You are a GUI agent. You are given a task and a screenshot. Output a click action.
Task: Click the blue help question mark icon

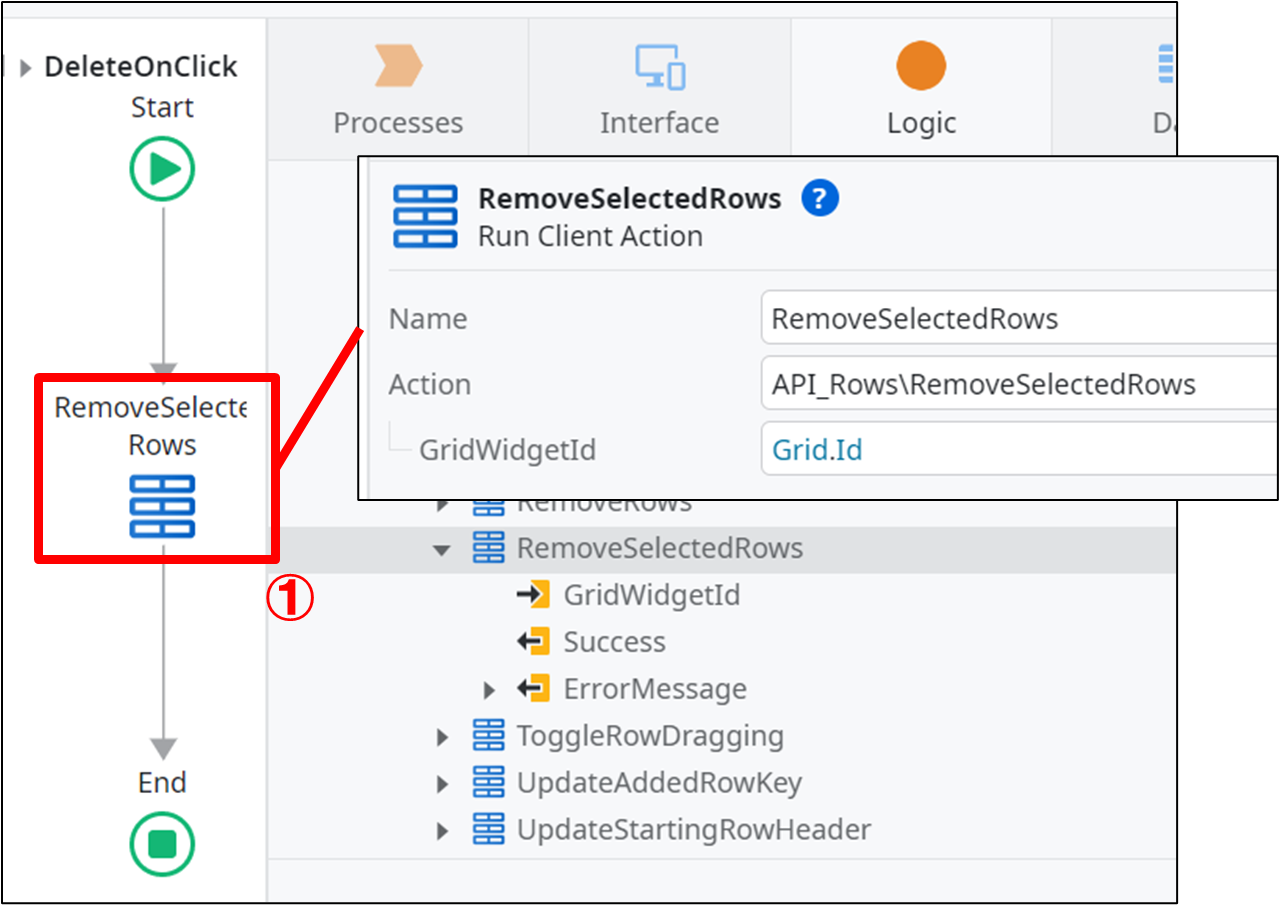coord(819,198)
